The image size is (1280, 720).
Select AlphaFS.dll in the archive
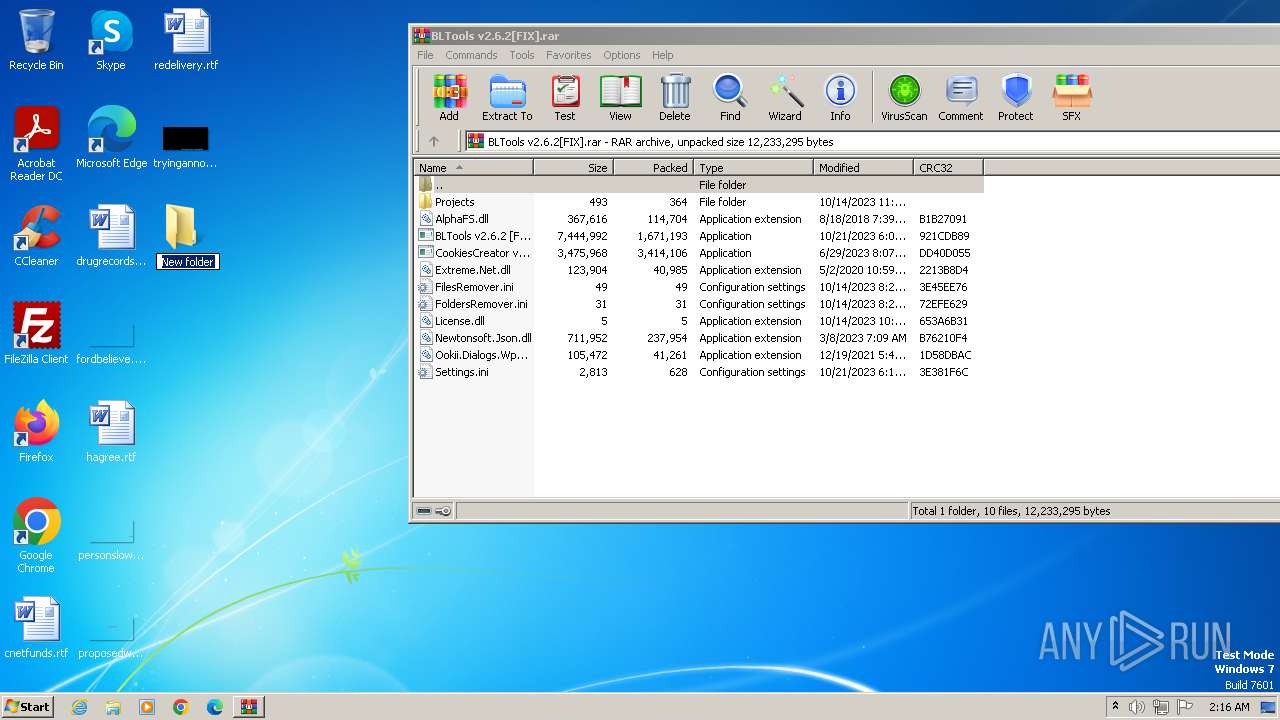coord(699,219)
